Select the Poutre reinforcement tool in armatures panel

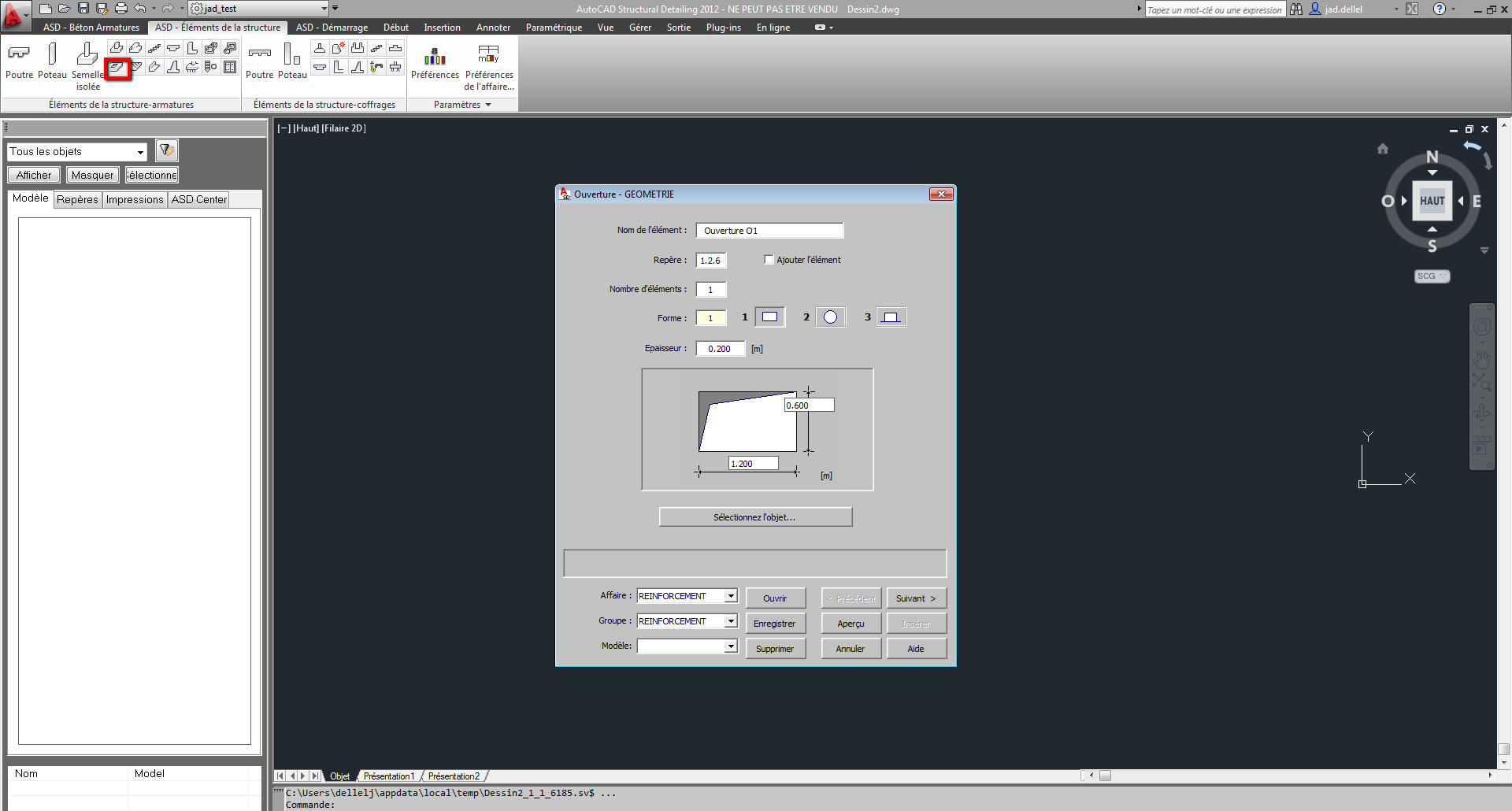point(19,61)
